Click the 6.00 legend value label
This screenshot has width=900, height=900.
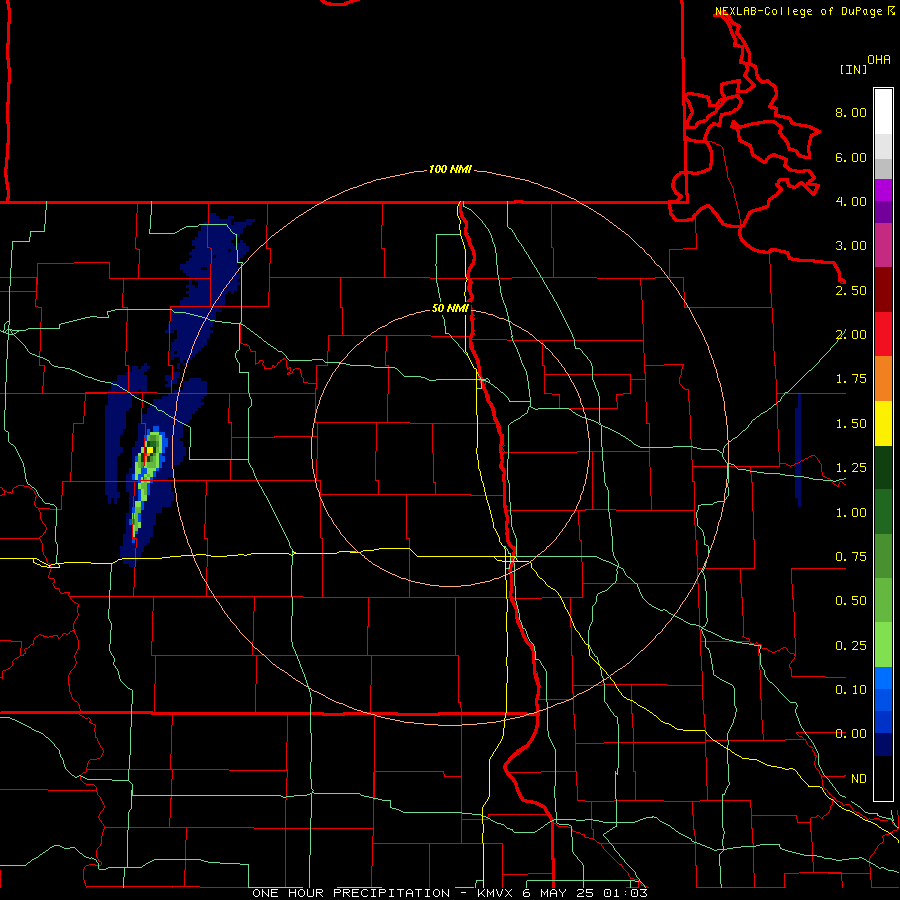click(851, 157)
